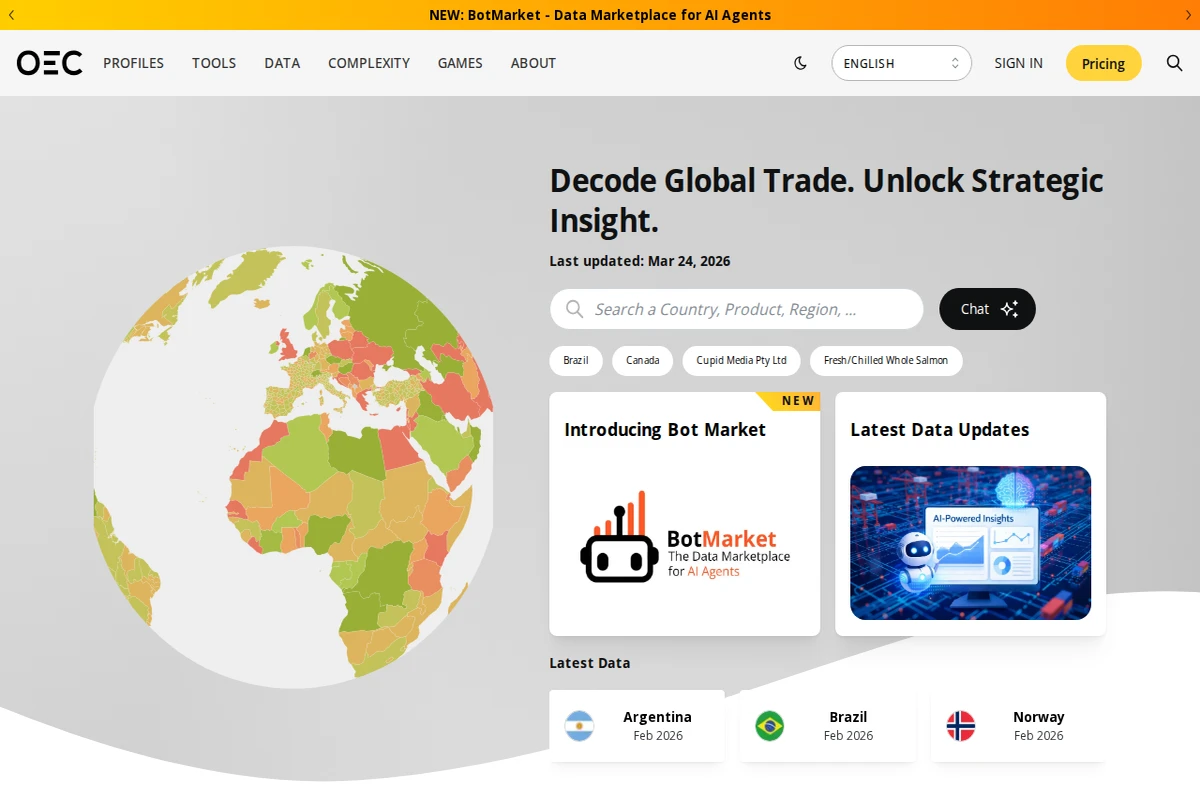Image resolution: width=1200 pixels, height=800 pixels.
Task: Expand the Profiles menu
Action: 133,63
